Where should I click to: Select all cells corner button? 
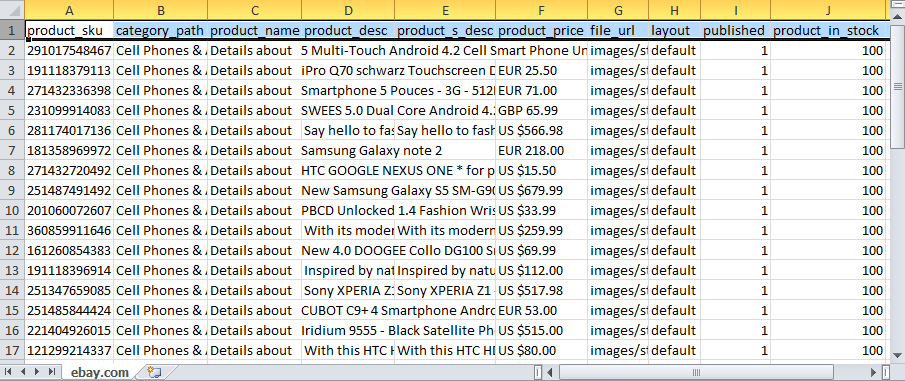pyautogui.click(x=12, y=10)
